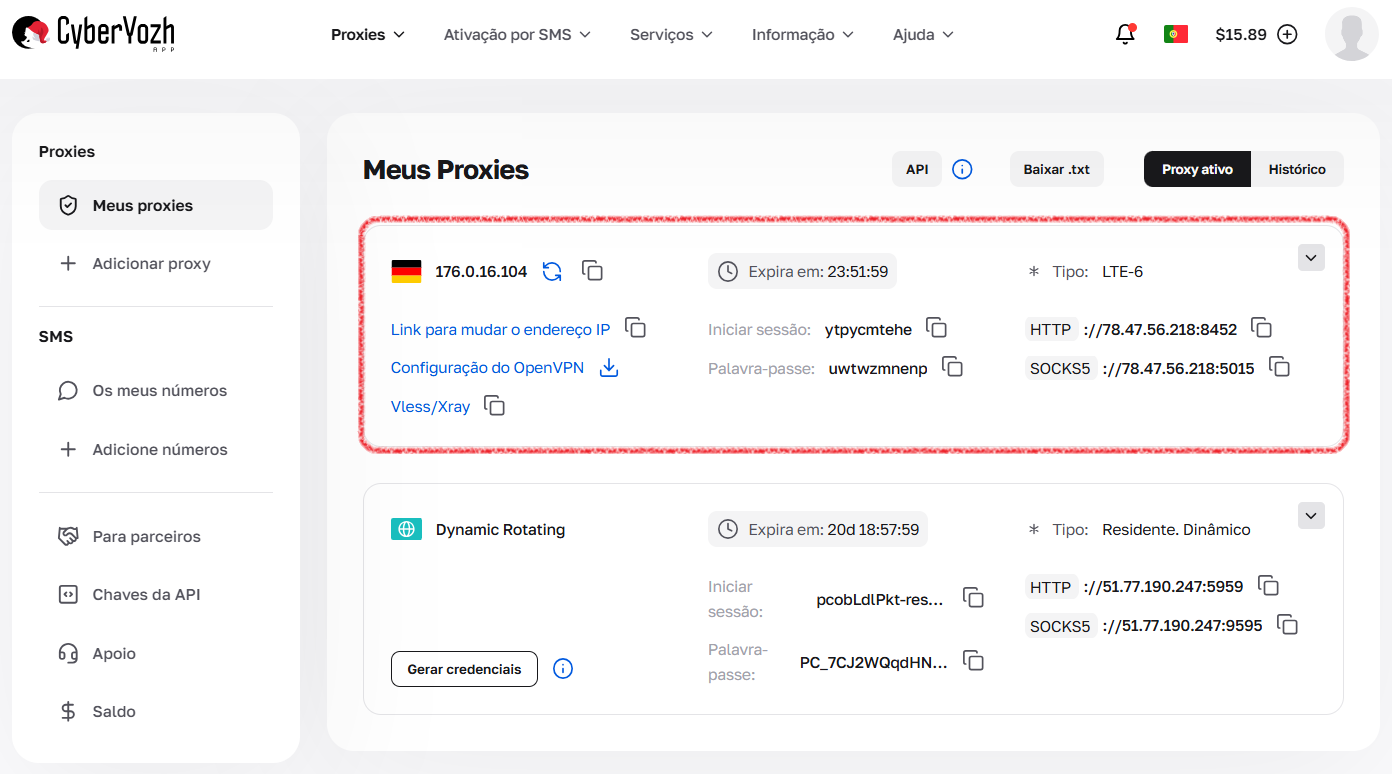Open Apoio support from the sidebar
1392x774 pixels.
pos(113,653)
